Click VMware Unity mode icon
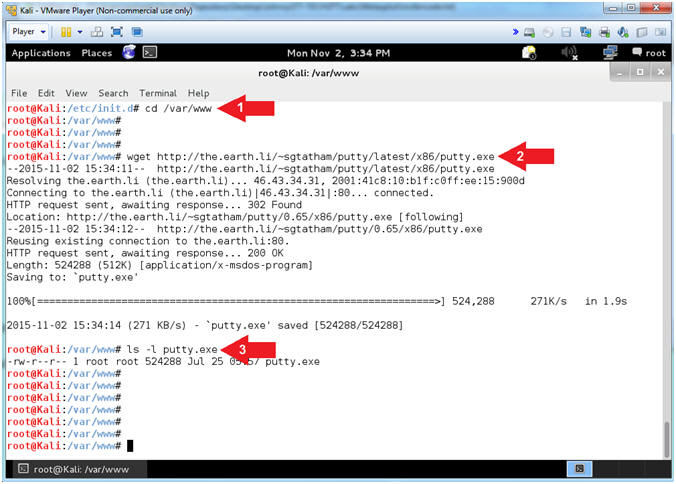 pyautogui.click(x=137, y=32)
